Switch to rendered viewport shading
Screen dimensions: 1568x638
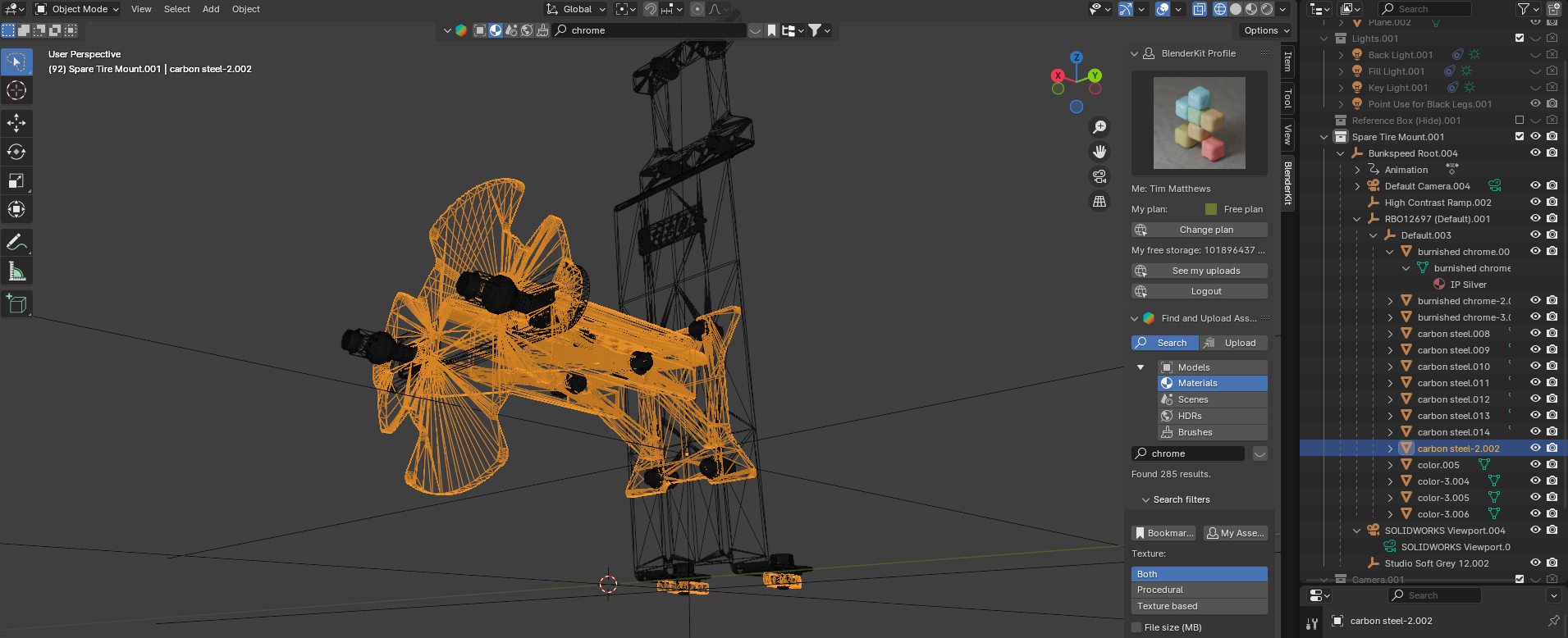(x=1267, y=9)
